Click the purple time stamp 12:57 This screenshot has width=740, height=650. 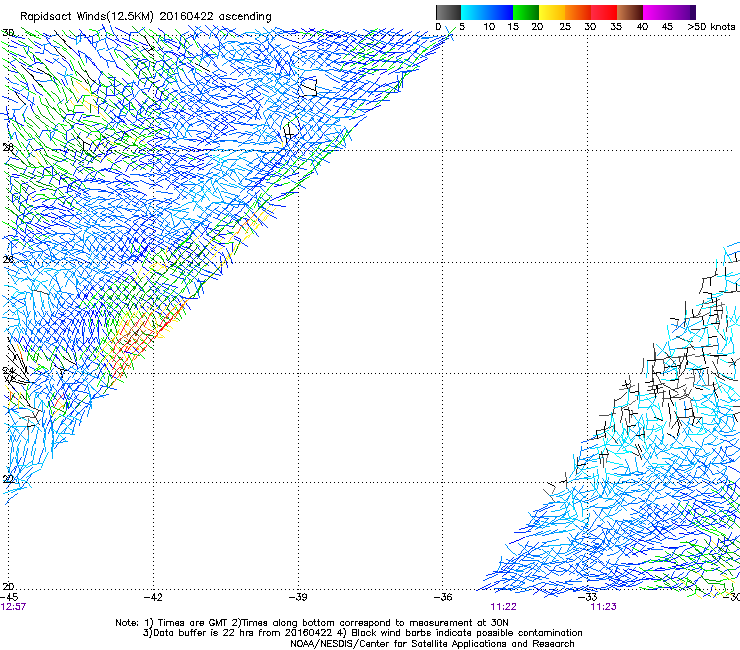click(13, 607)
